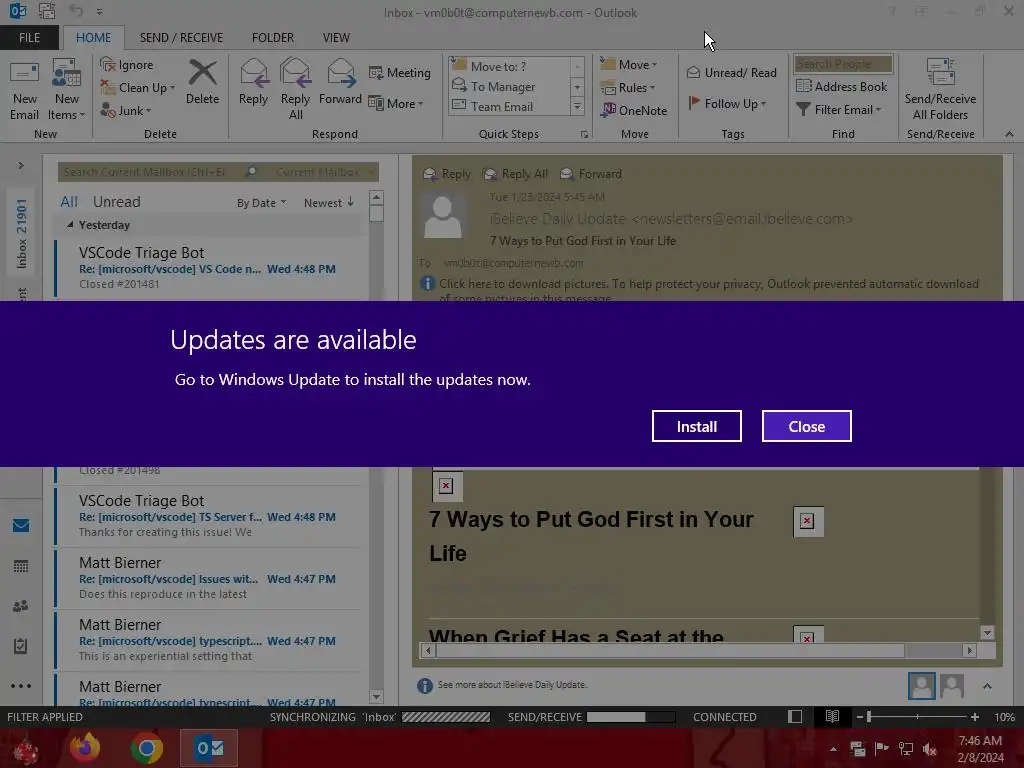Image resolution: width=1024 pixels, height=768 pixels.
Task: Ignore the selected conversation
Action: [x=127, y=65]
